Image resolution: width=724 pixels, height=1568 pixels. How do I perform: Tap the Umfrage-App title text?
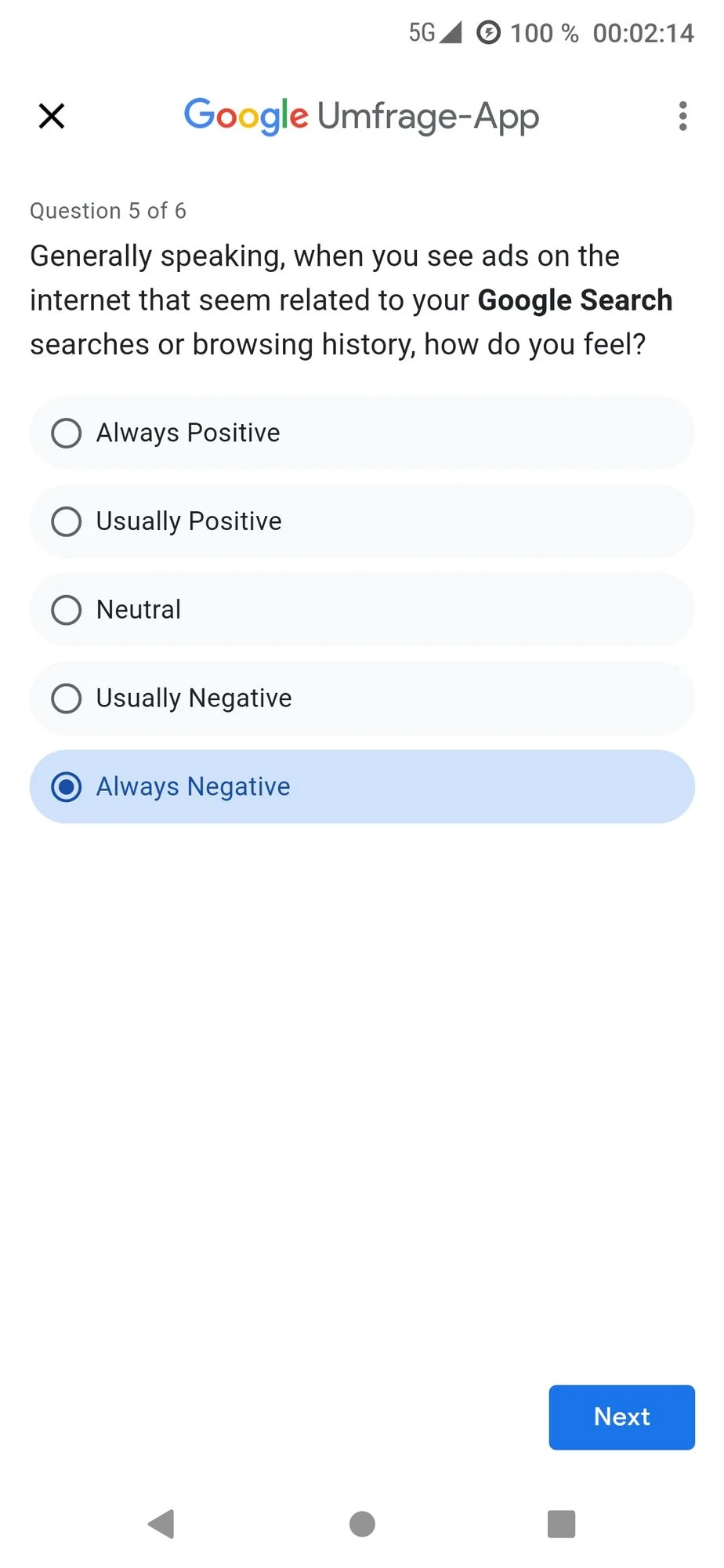pos(428,116)
